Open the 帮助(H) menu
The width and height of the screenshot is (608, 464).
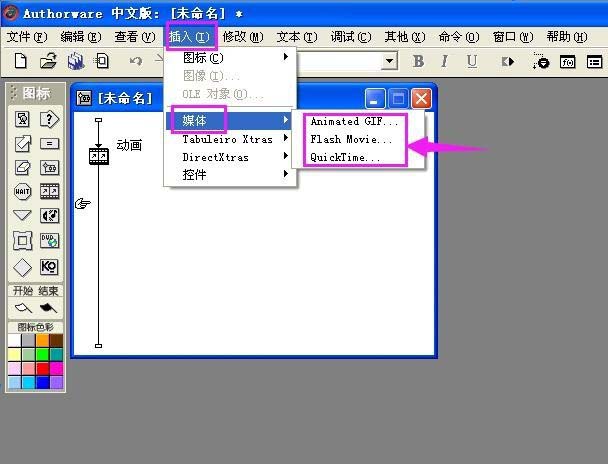pyautogui.click(x=567, y=37)
